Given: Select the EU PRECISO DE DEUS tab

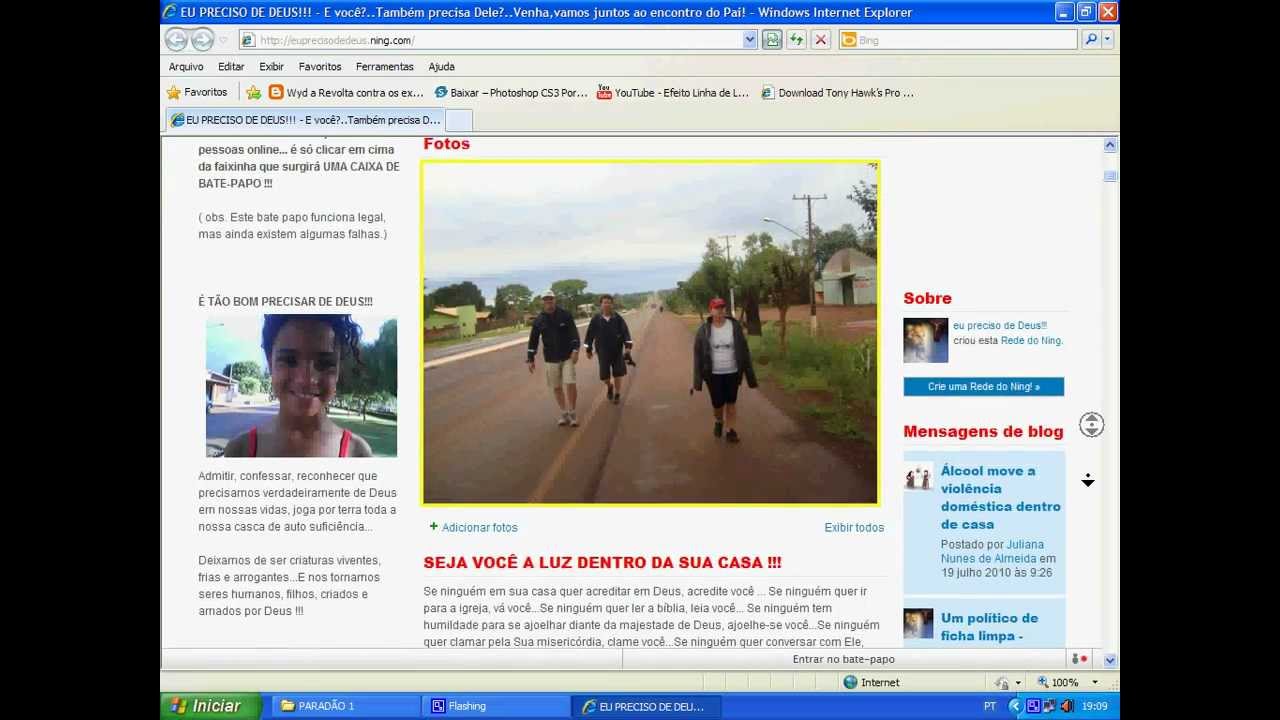Looking at the screenshot, I should click(x=305, y=120).
